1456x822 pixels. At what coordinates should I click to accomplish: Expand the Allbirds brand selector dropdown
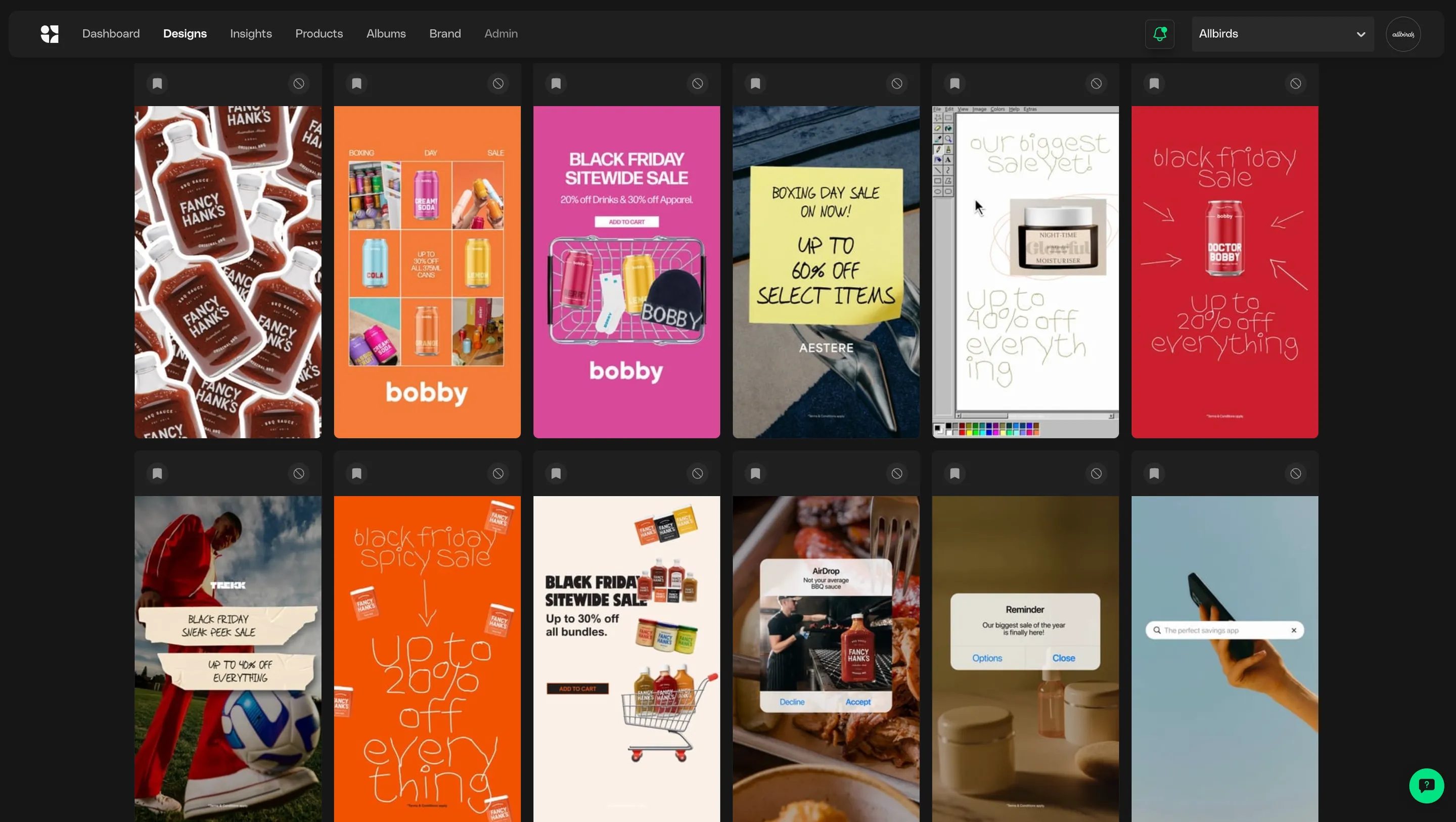point(1283,34)
